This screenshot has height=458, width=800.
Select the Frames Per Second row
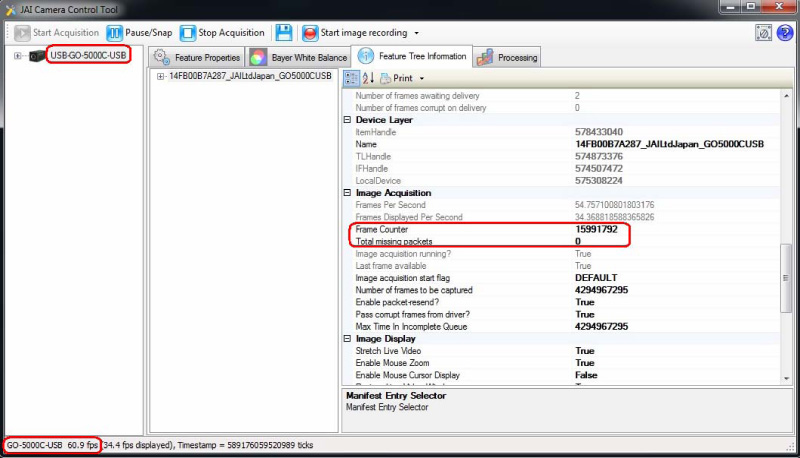coord(561,205)
